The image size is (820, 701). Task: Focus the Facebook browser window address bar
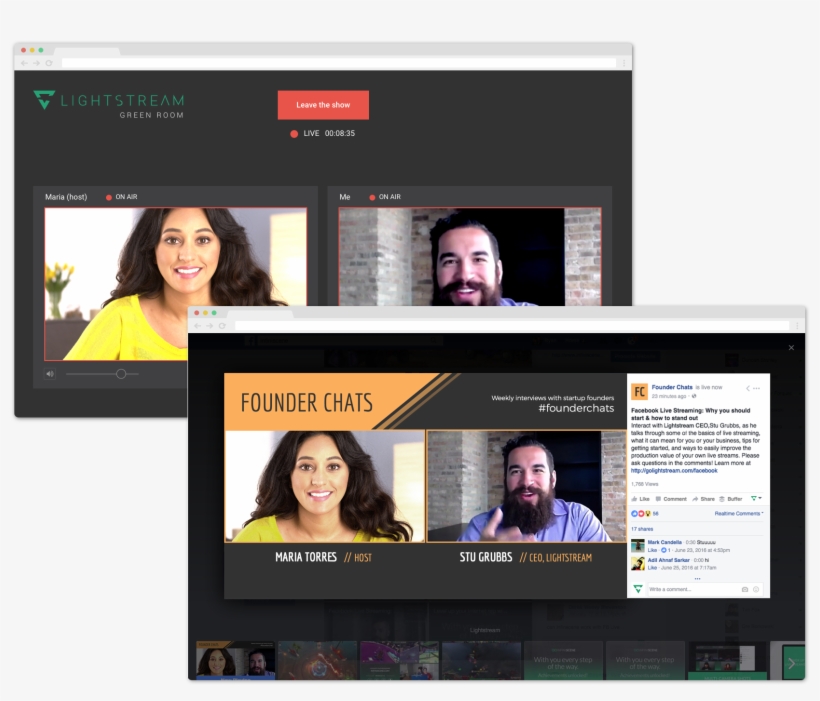point(512,325)
